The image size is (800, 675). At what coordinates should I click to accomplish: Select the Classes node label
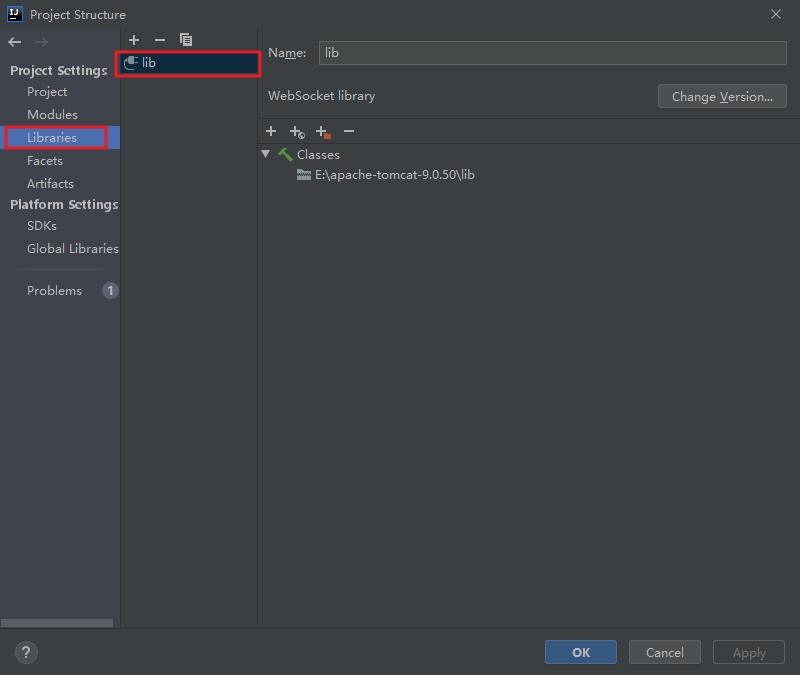[318, 155]
